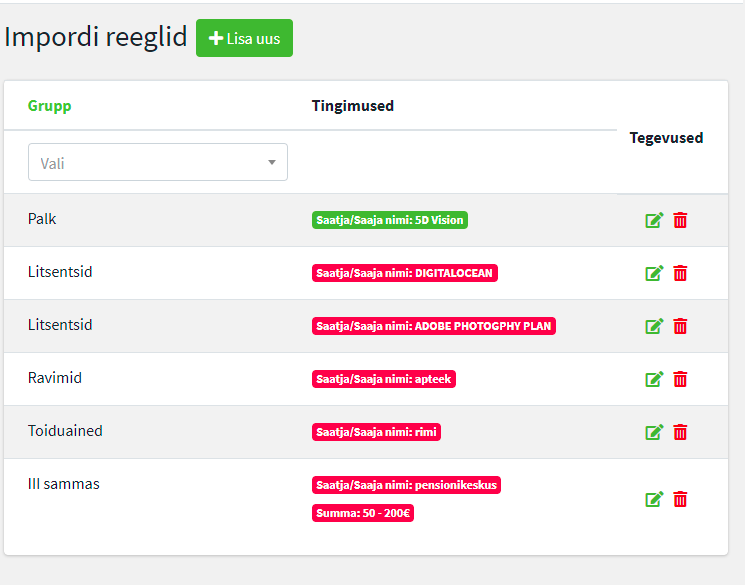Sort by the Grupp column header
Image resolution: width=745 pixels, height=585 pixels.
coord(50,106)
